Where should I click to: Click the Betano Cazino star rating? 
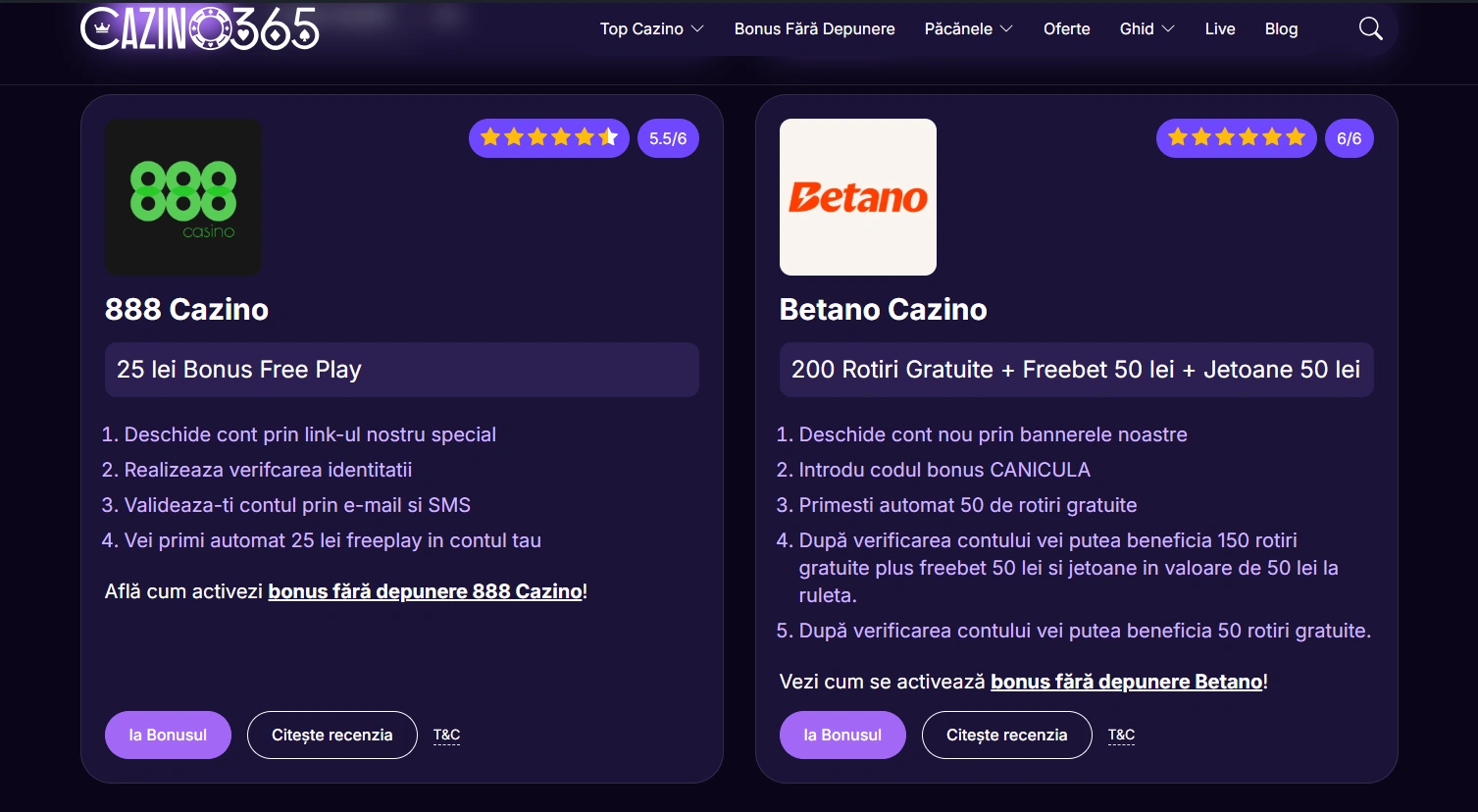pyautogui.click(x=1236, y=138)
